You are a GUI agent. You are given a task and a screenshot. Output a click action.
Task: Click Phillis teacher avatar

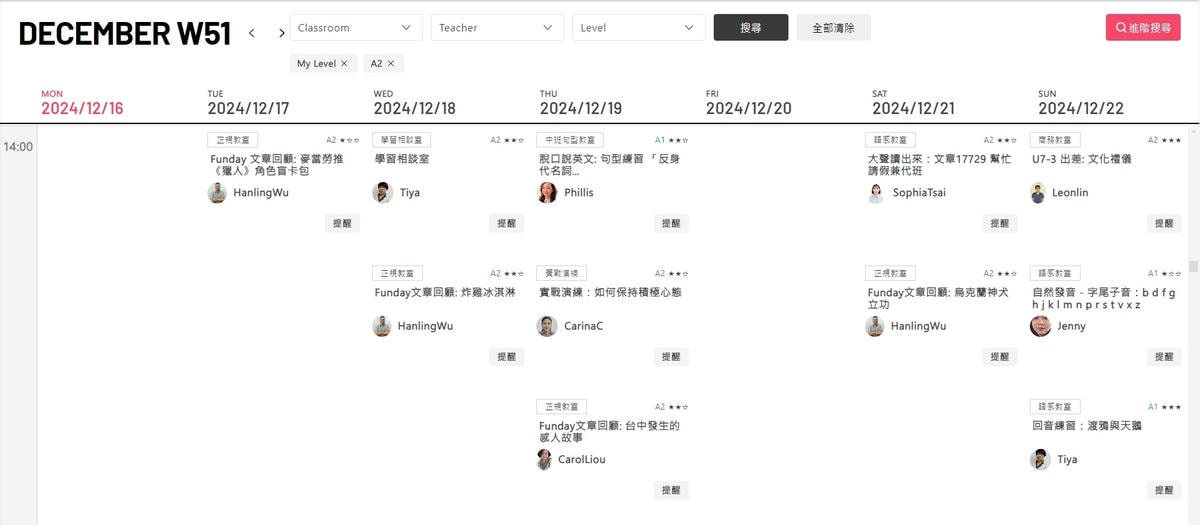pos(547,193)
